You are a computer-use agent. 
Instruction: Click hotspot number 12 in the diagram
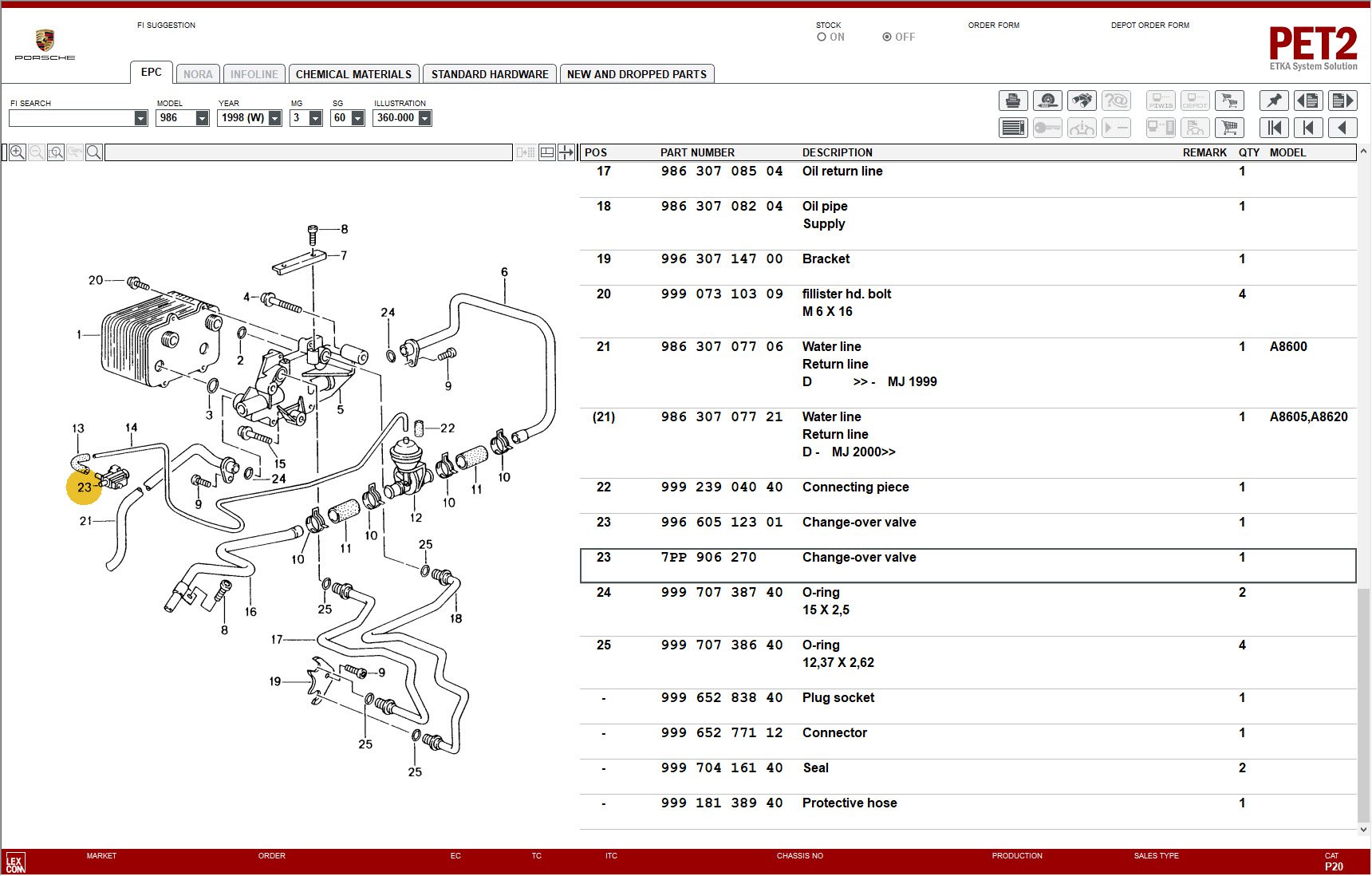coord(416,517)
